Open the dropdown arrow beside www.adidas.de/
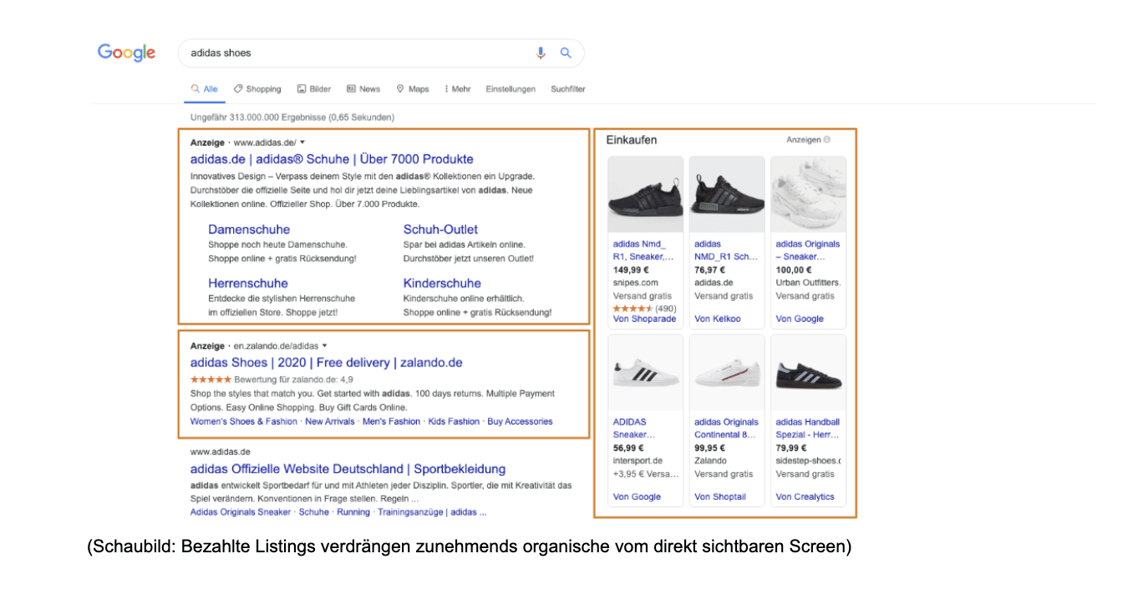 pos(303,143)
